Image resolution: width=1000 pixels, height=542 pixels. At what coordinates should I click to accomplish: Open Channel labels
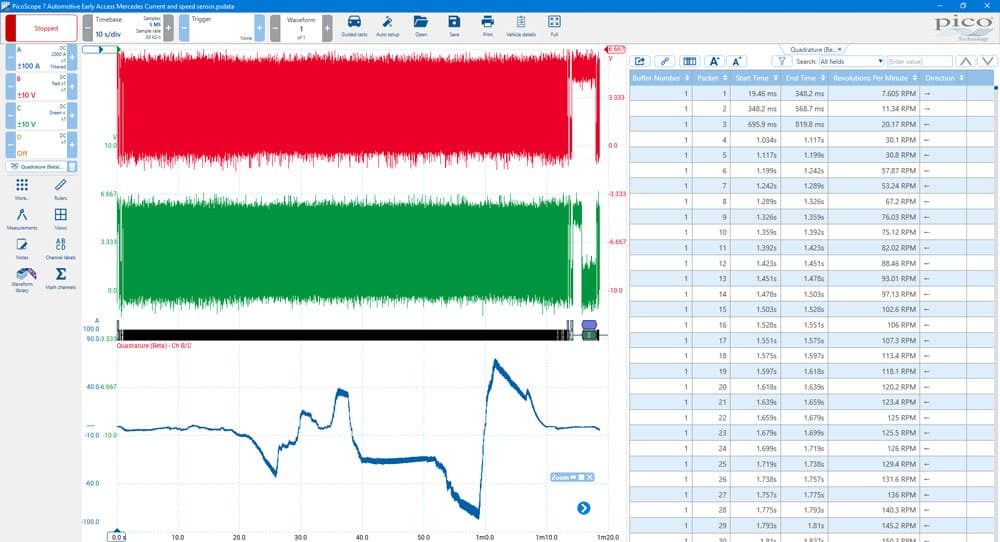point(61,248)
